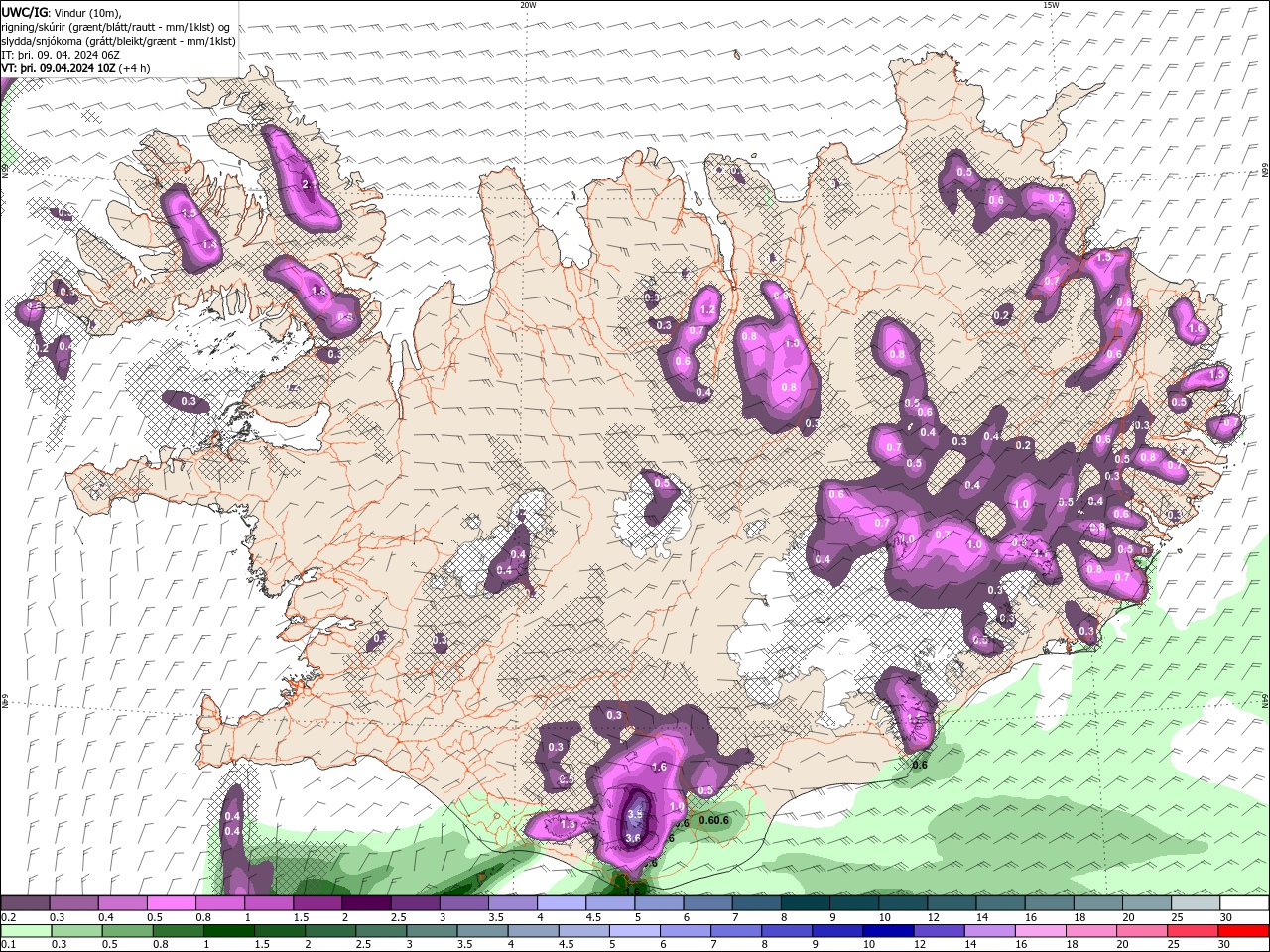Click the valid time 'VT: þri. 09.04.2024 10Z (+4 h)'
The image size is (1270, 952).
point(76,68)
